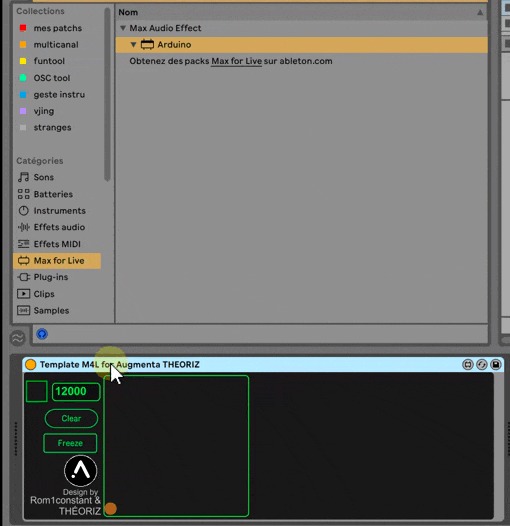The width and height of the screenshot is (510, 526).
Task: Toggle the waveform button left of preview bar
Action: click(18, 338)
